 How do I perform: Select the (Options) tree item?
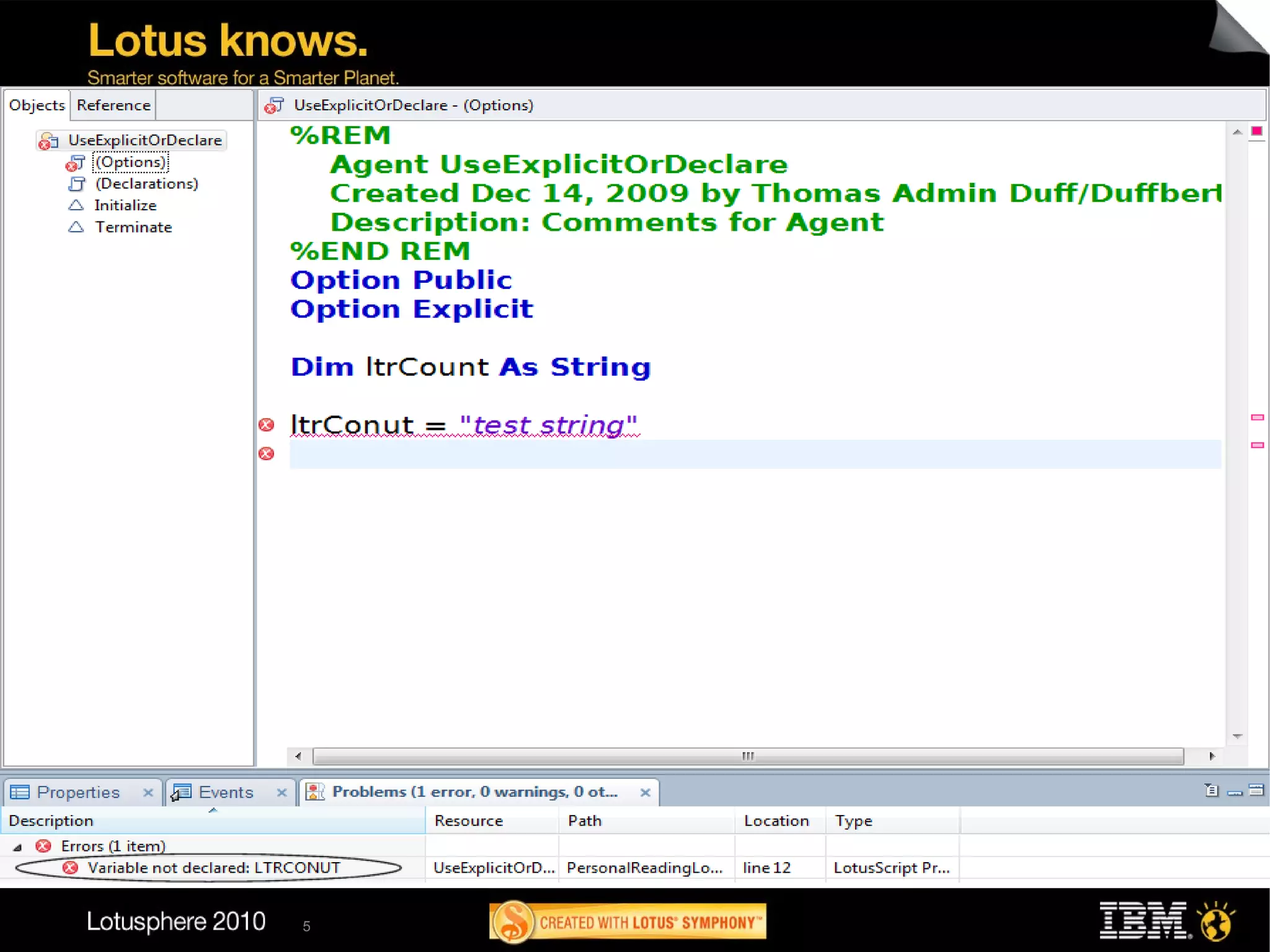pos(130,162)
